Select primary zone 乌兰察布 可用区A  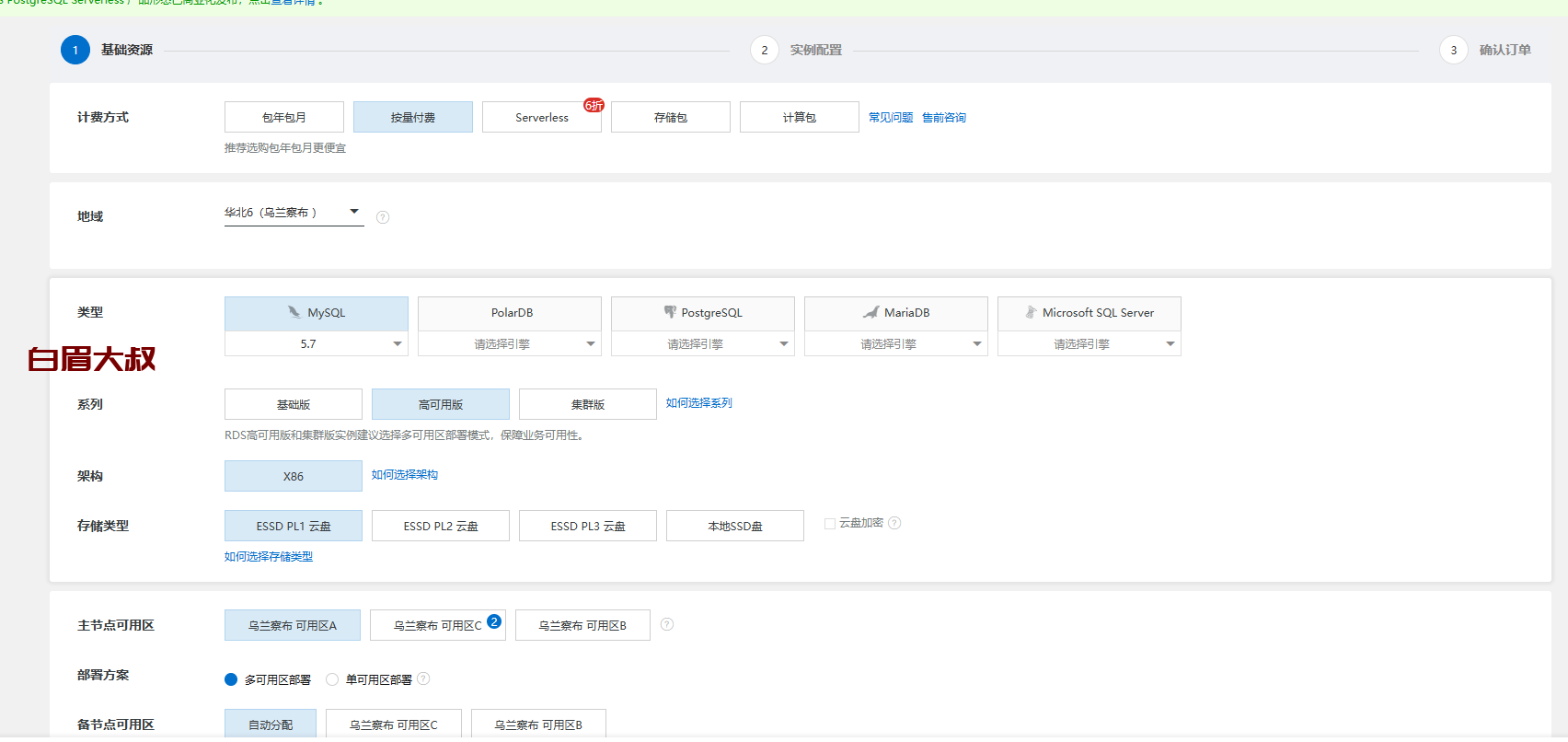pyautogui.click(x=293, y=625)
